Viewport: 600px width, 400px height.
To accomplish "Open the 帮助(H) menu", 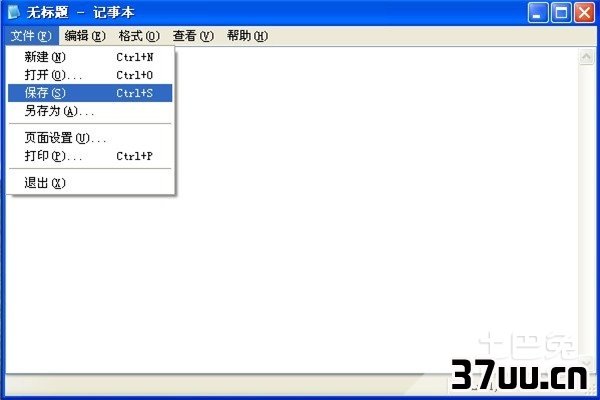I will pos(247,36).
